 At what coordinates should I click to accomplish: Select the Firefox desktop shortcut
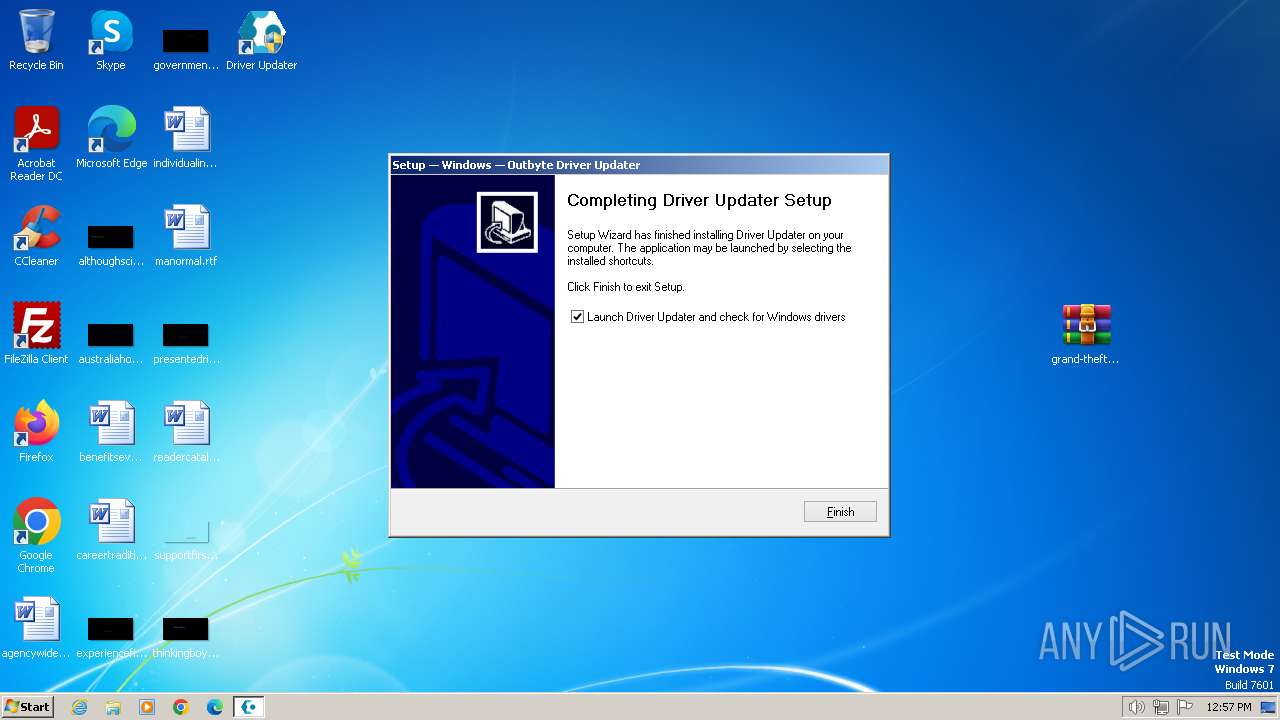tap(36, 432)
